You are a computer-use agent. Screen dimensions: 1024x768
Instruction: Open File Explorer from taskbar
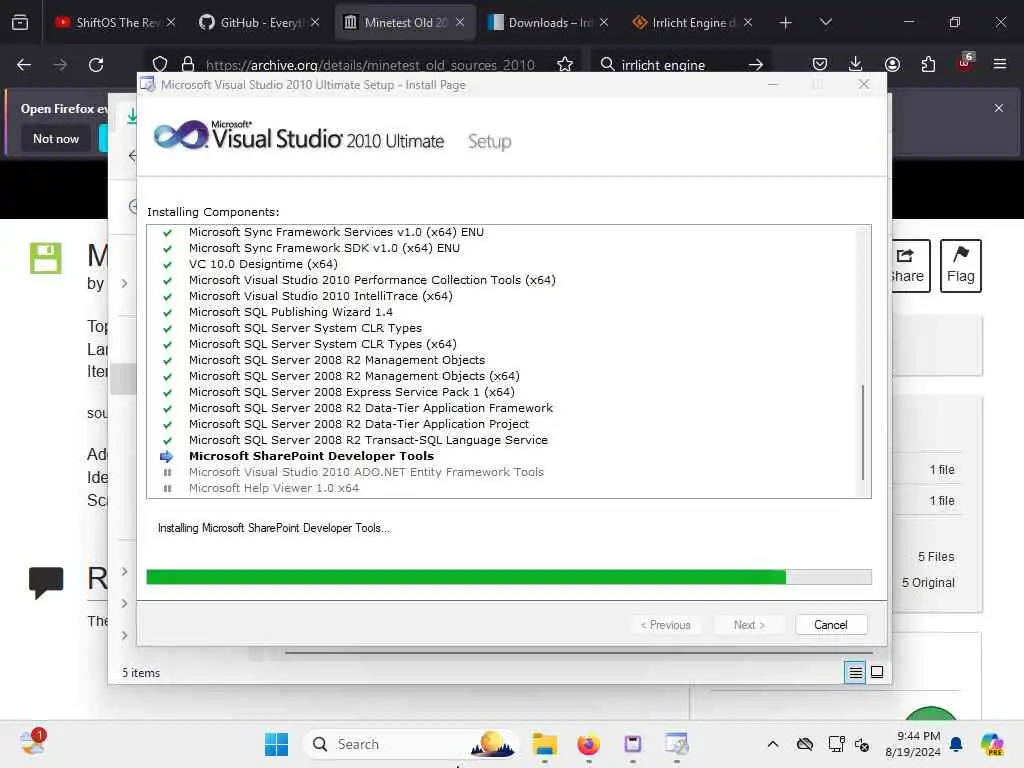coord(544,744)
